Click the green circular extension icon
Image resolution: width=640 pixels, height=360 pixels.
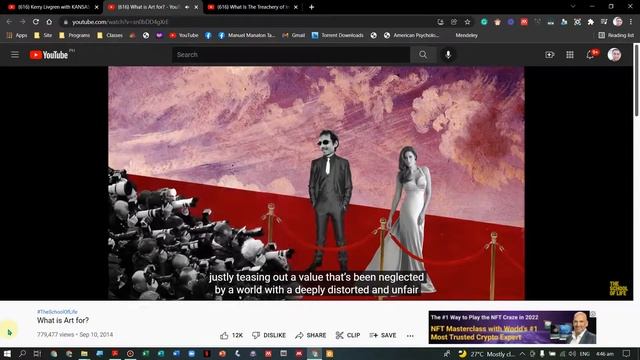tap(484, 22)
